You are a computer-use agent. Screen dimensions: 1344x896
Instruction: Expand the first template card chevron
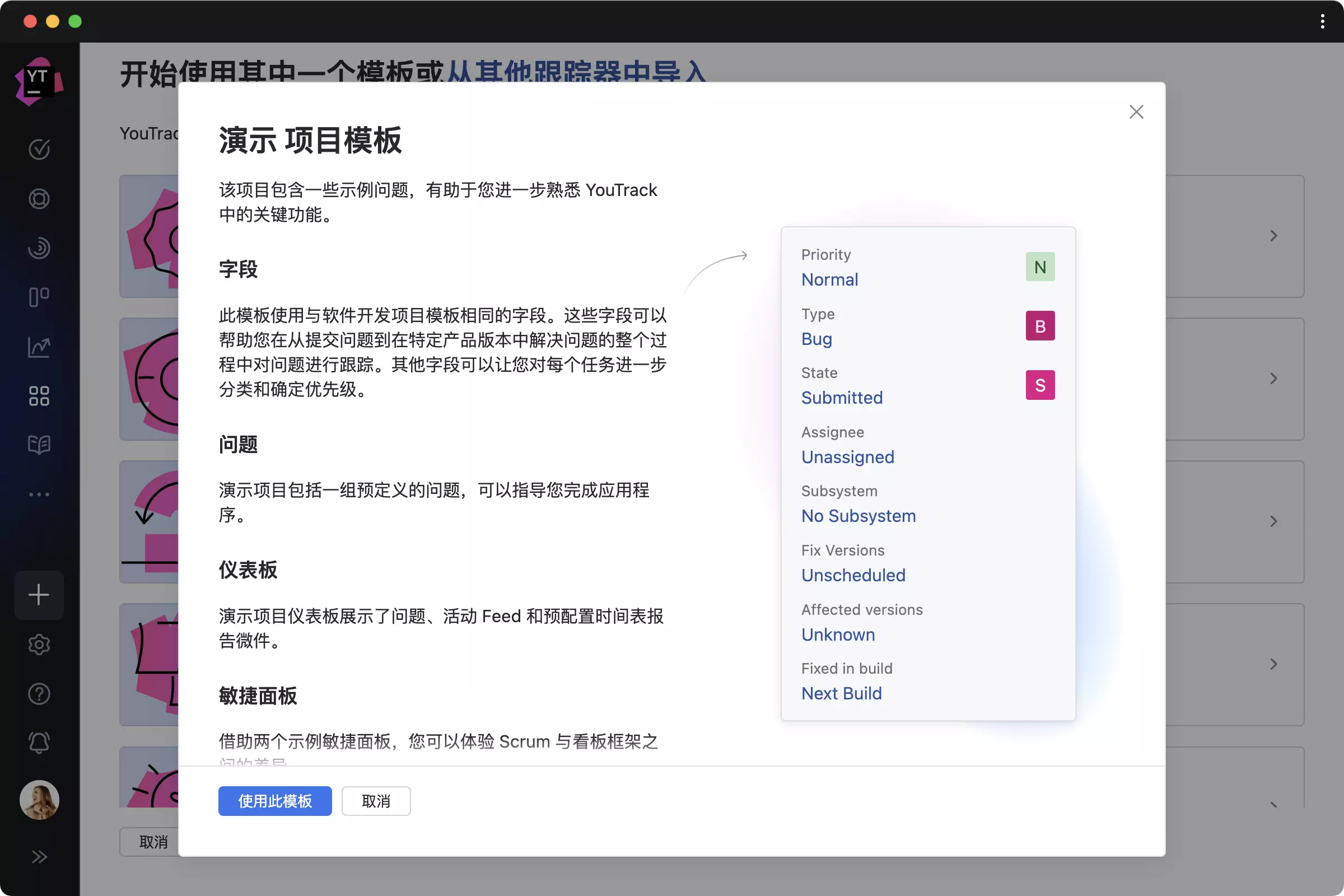[1273, 236]
